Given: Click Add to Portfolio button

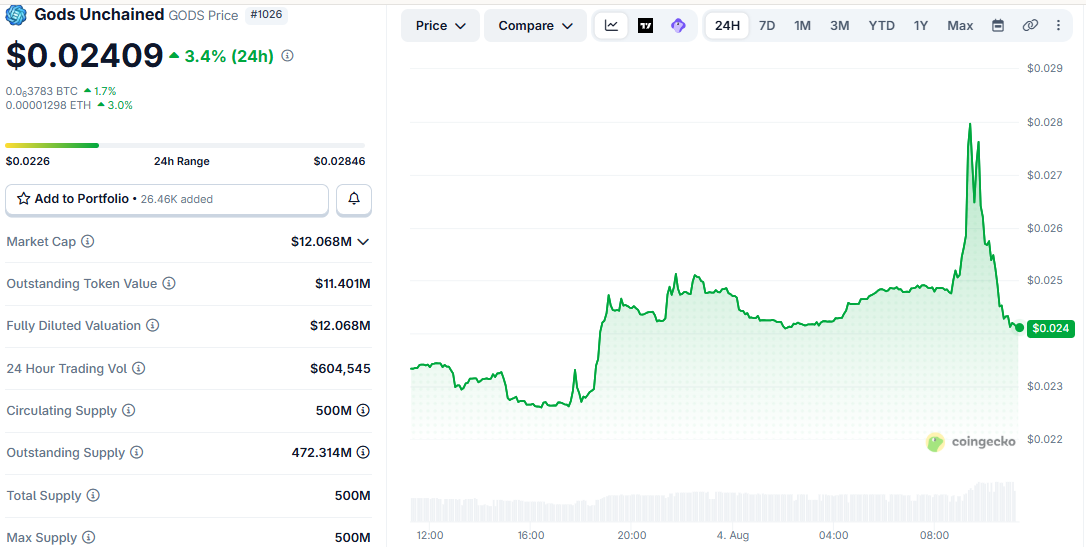Looking at the screenshot, I should [167, 199].
